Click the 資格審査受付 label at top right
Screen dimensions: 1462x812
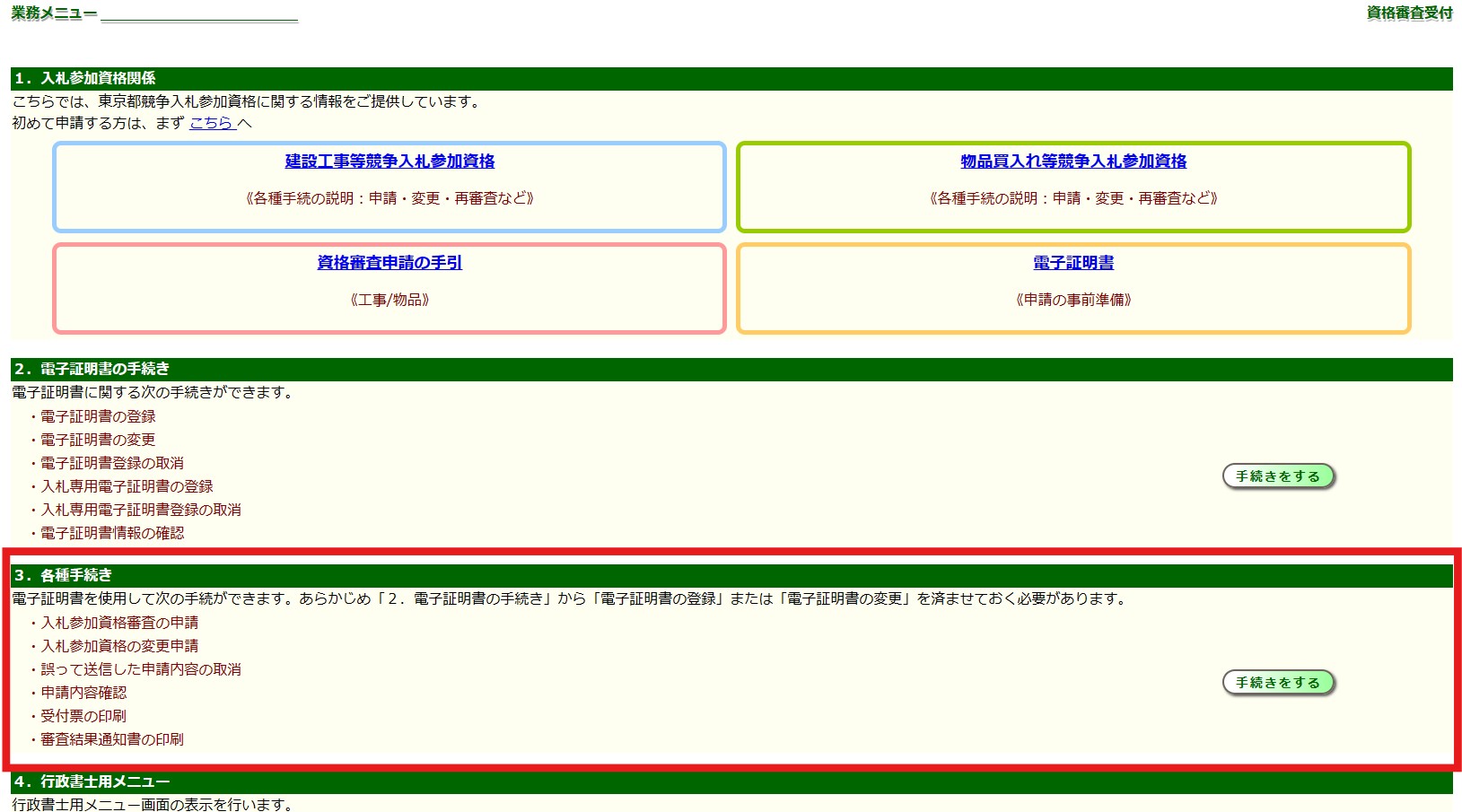coord(1409,13)
